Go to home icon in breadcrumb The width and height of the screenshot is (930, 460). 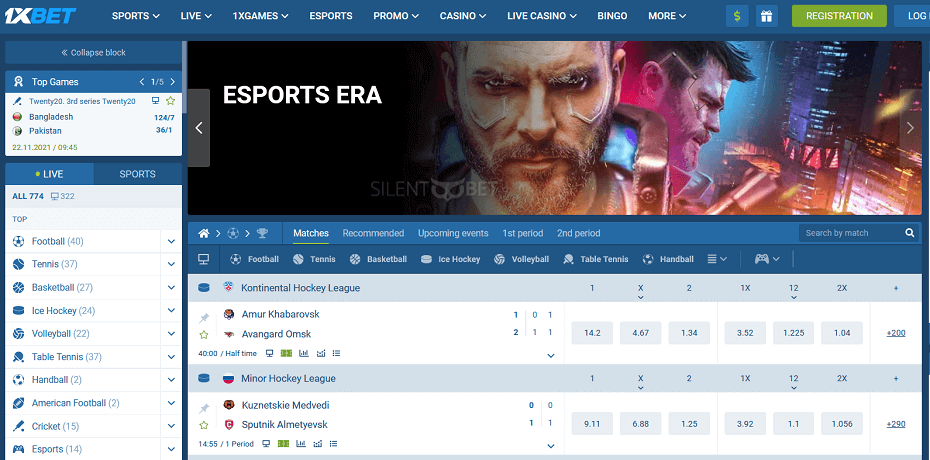pyautogui.click(x=203, y=234)
